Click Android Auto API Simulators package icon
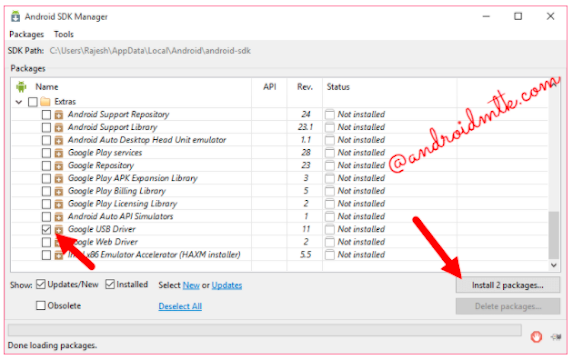573x360 pixels. click(x=58, y=217)
